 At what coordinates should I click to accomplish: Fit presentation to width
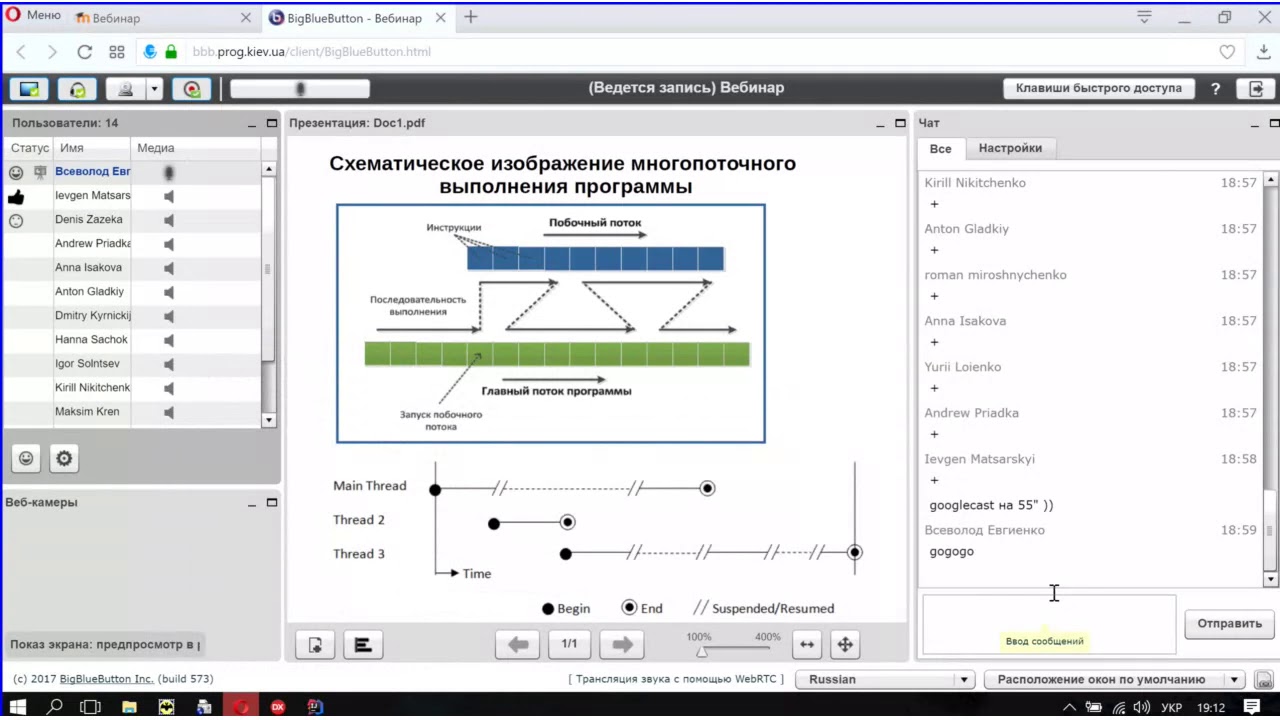tap(807, 645)
